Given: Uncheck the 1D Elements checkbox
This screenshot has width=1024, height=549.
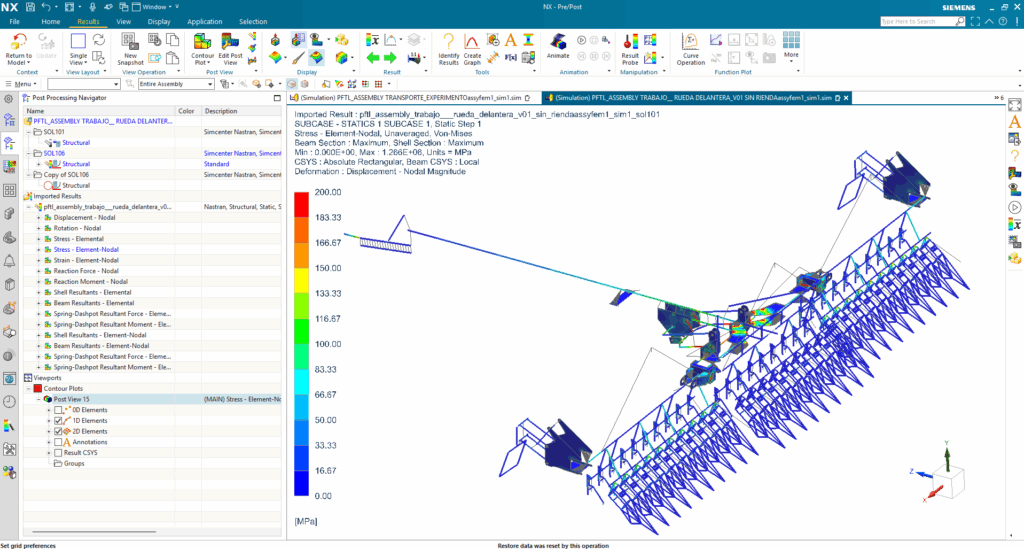Looking at the screenshot, I should (x=58, y=420).
